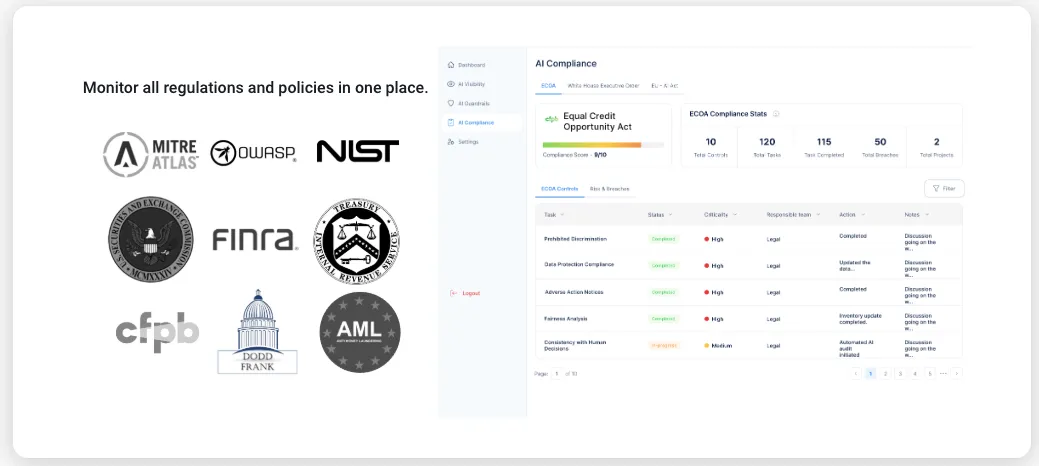Click the MITRE ATLAS logo
Screen dimensions: 1039x466
click(x=151, y=154)
